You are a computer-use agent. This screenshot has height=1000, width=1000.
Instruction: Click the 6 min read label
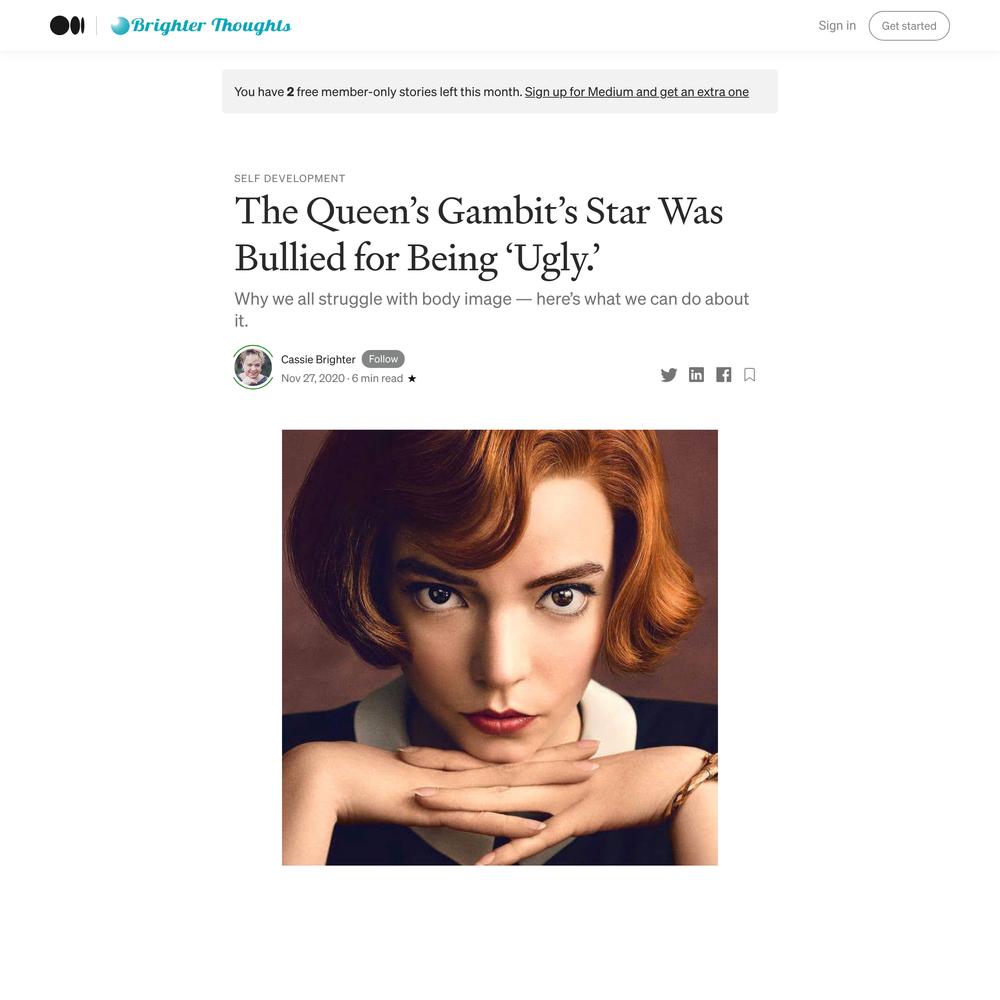[x=377, y=378]
